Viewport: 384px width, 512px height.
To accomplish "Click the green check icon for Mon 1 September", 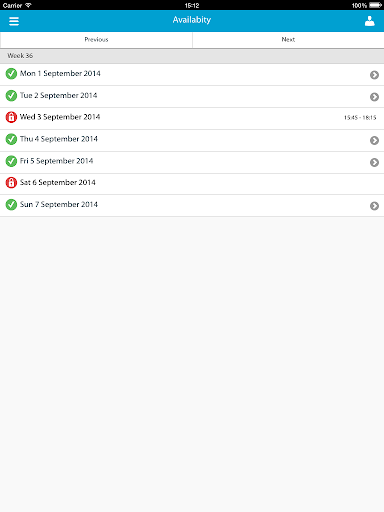I will pos(11,74).
